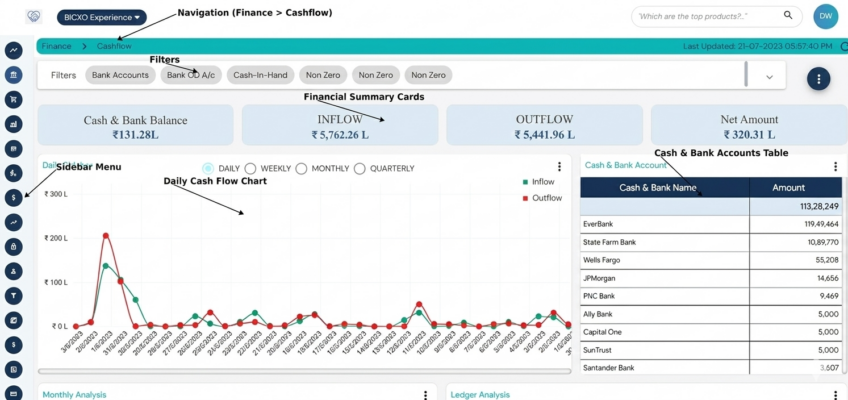Image resolution: width=848 pixels, height=400 pixels.
Task: Click the shopping cart icon in sidebar
Action: [14, 99]
